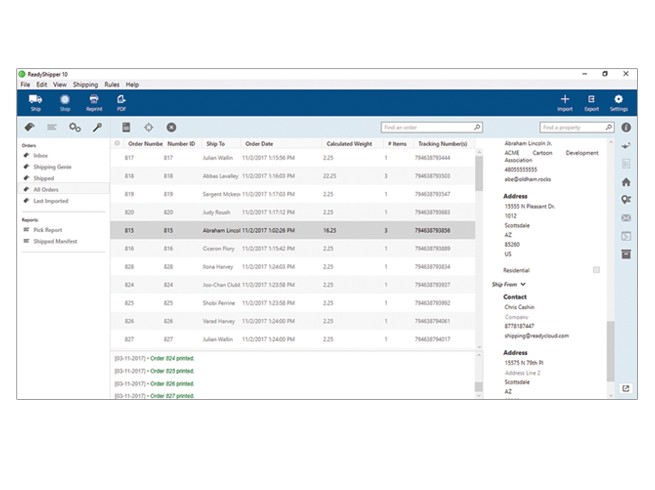Screen dimensions: 655x490
Task: Select order 817 Julian Wallin row
Action: click(292, 157)
